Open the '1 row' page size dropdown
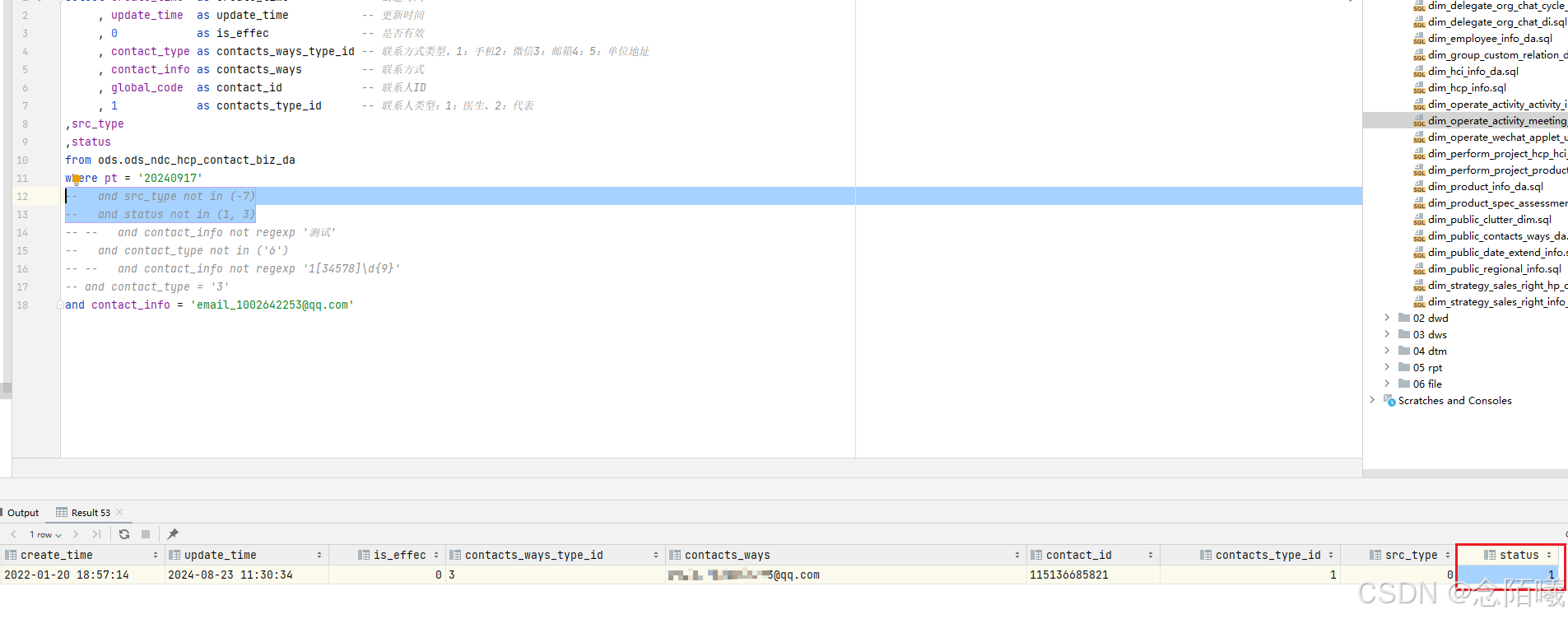Image resolution: width=1568 pixels, height=619 pixels. pos(46,534)
